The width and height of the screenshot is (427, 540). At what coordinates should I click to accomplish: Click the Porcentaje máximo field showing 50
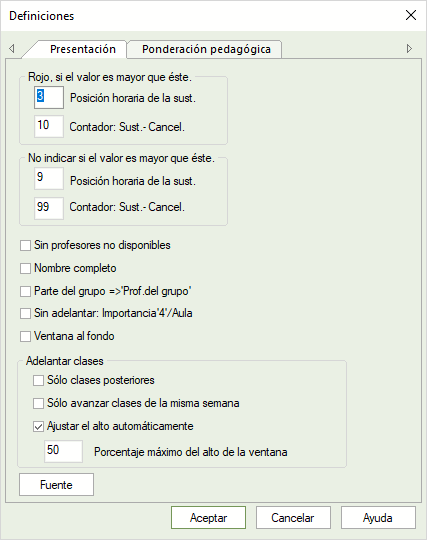click(64, 451)
